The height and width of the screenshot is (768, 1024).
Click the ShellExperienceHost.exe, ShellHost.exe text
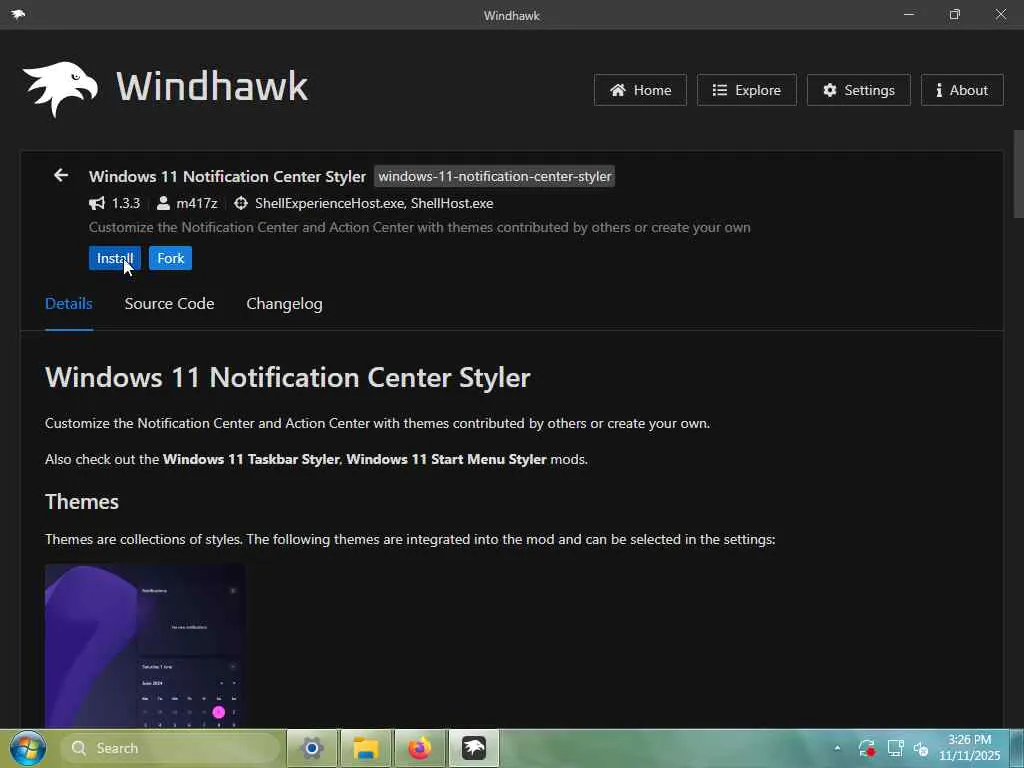374,203
